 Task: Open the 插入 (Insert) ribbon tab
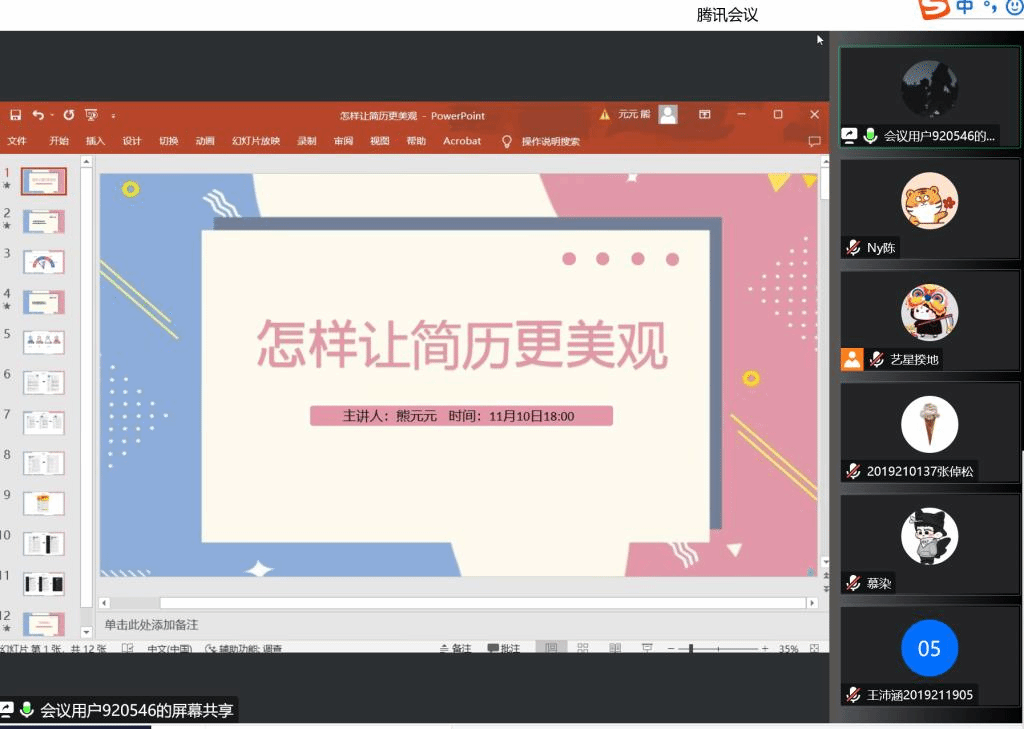point(95,142)
